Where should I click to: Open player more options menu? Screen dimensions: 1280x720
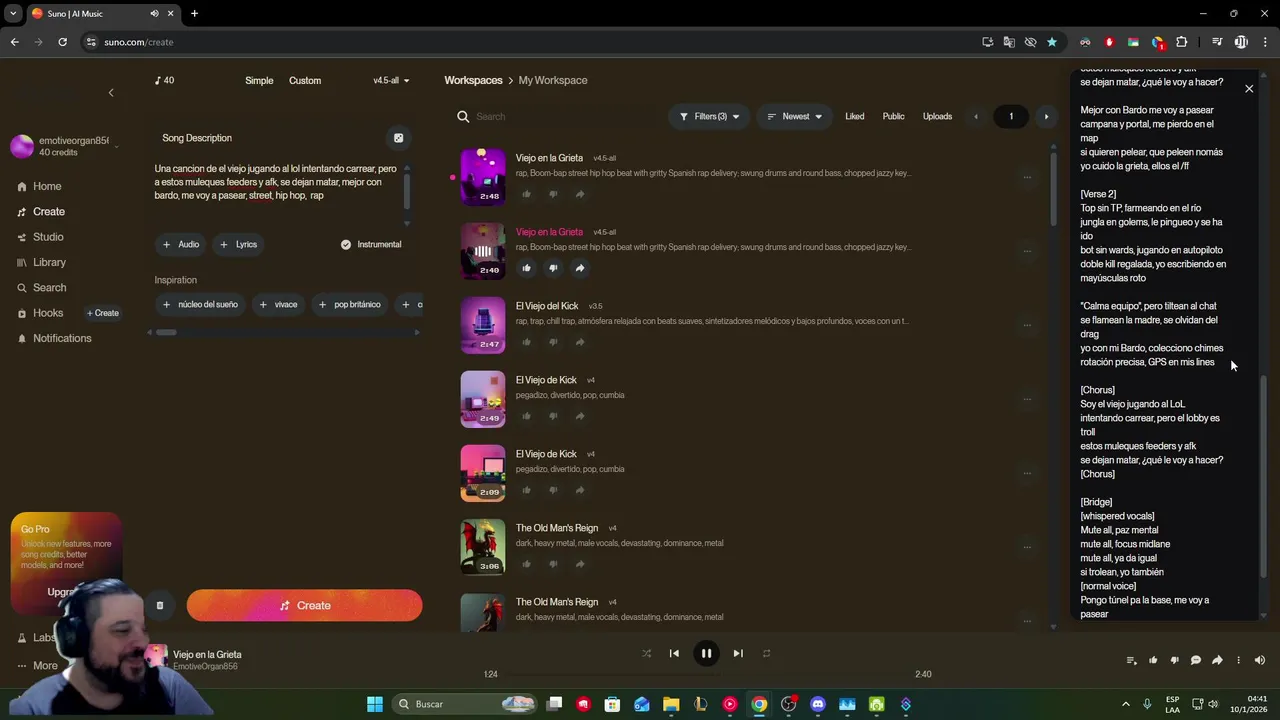[x=1238, y=660]
